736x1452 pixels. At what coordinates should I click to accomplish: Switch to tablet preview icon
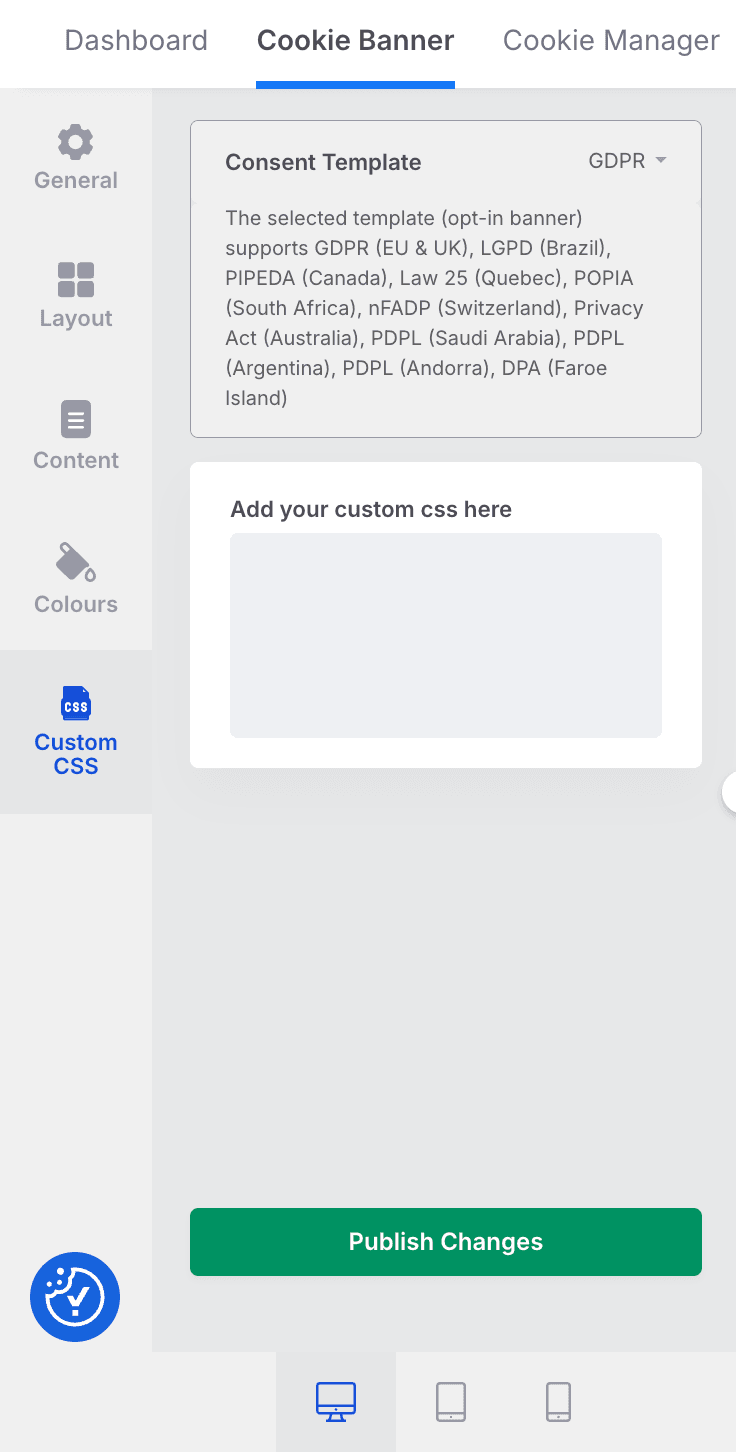451,1402
